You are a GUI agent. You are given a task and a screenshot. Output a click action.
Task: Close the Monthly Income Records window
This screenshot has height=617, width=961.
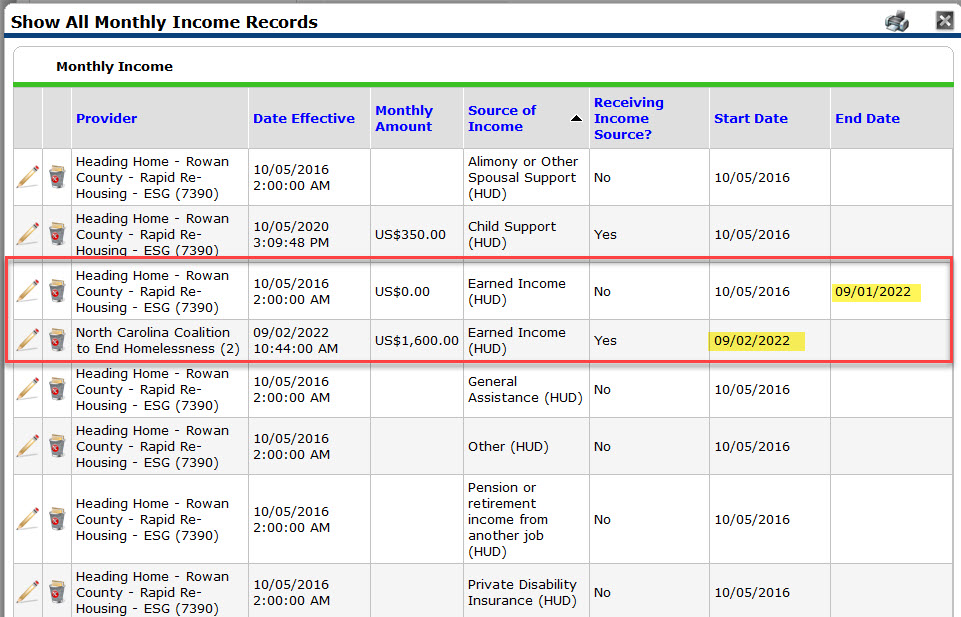pos(944,19)
